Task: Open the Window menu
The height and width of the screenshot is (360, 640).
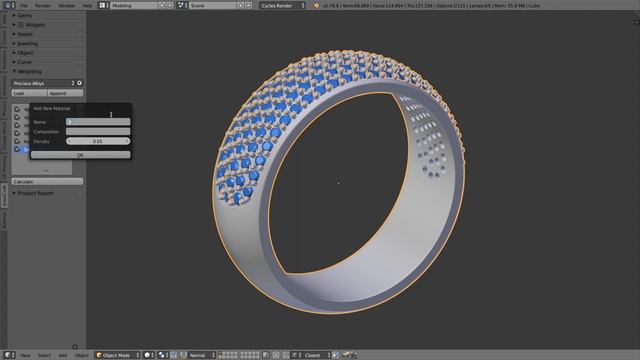Action: (67, 6)
